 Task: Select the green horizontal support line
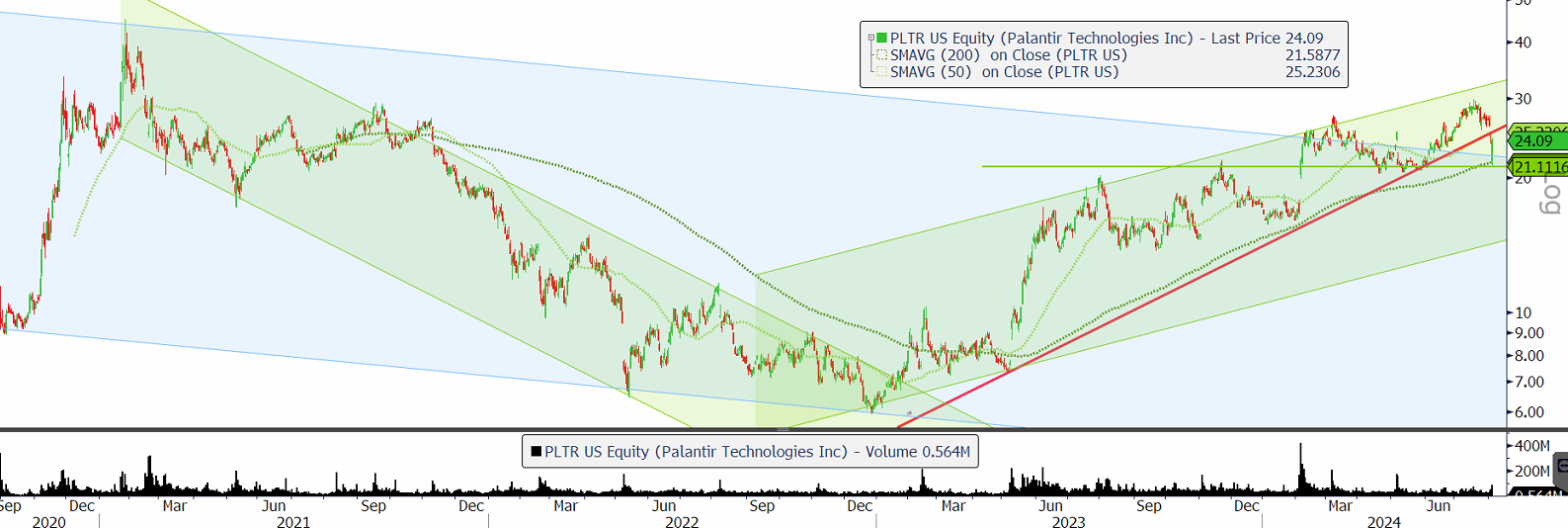pyautogui.click(x=1245, y=166)
